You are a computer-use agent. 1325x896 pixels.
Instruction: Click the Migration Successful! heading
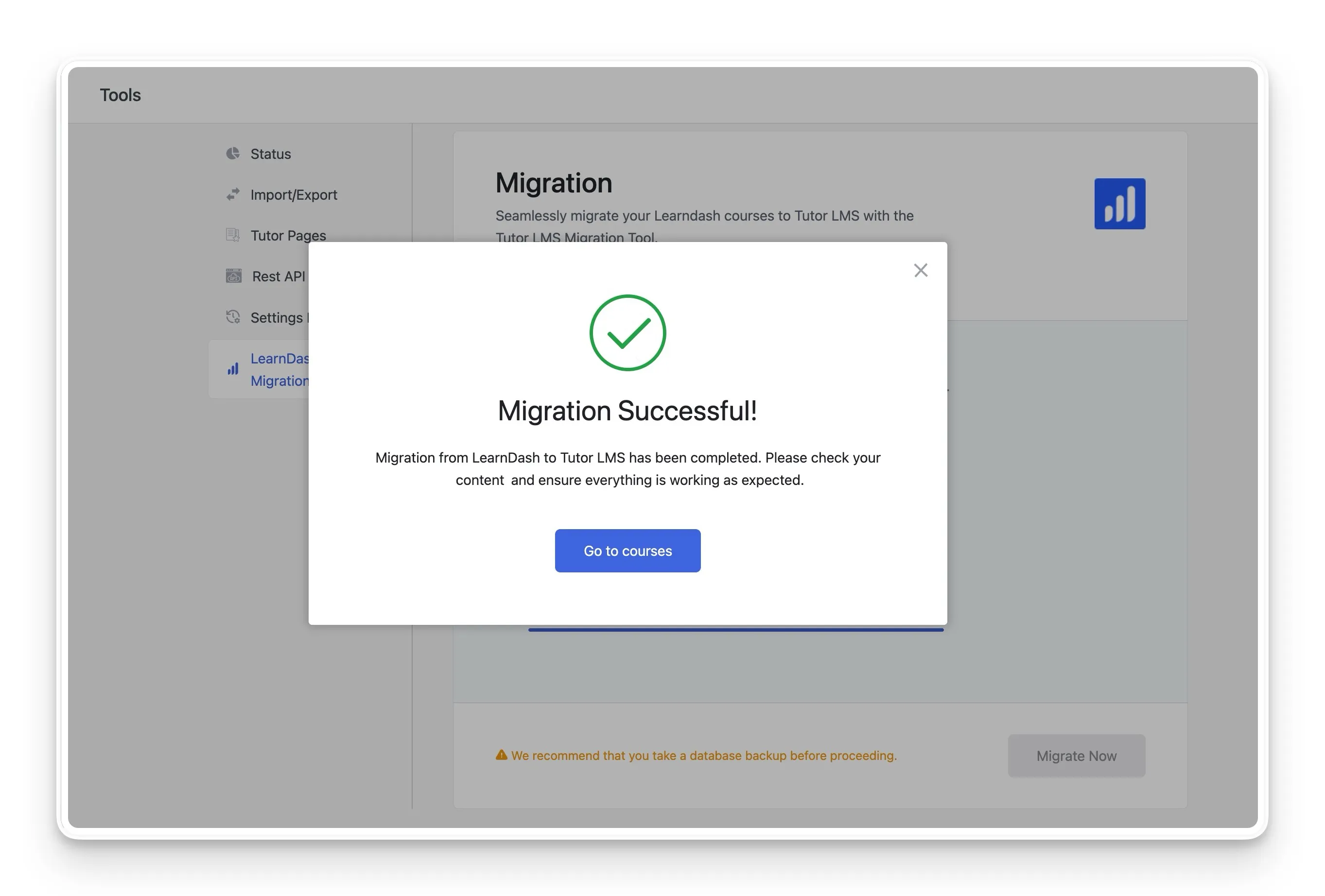(627, 411)
